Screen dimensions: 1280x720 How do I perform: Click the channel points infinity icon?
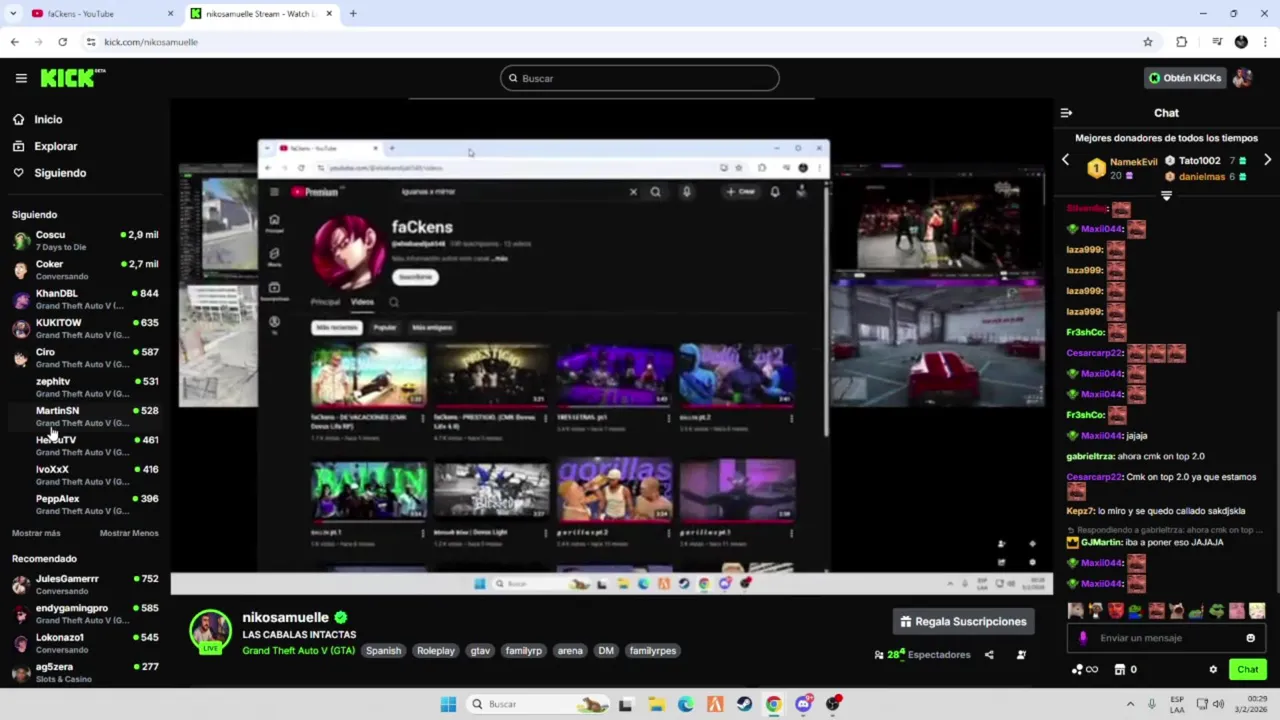coord(1085,669)
